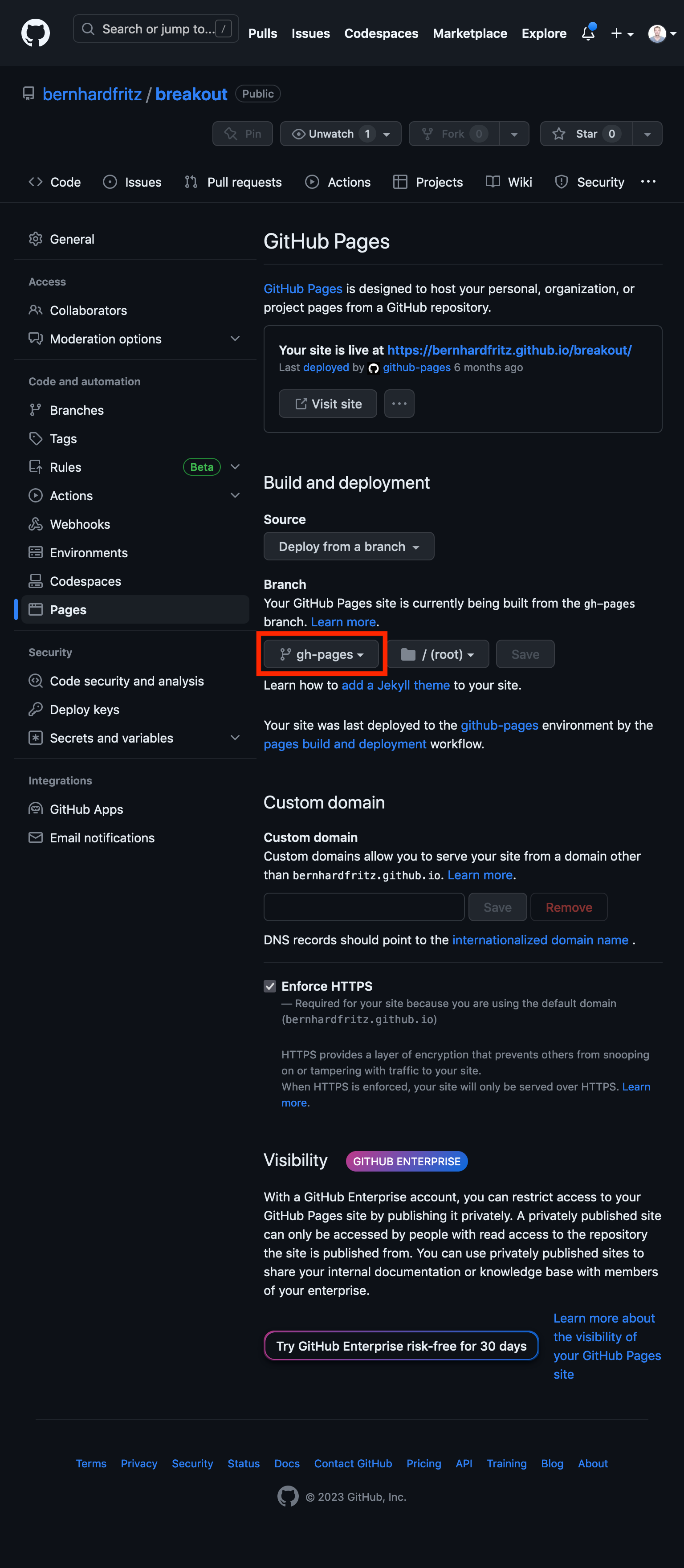Open Tags settings
The image size is (684, 1568).
tap(135, 439)
